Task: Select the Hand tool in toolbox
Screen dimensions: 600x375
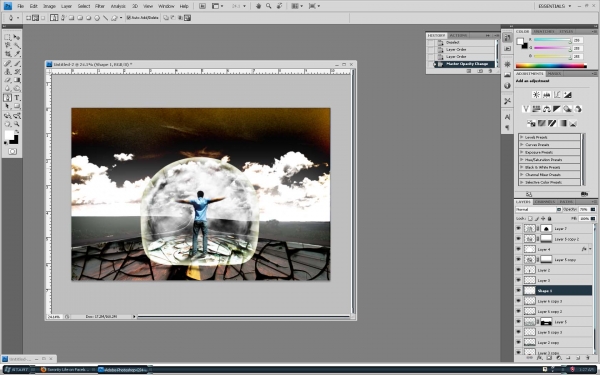Action: point(7,124)
